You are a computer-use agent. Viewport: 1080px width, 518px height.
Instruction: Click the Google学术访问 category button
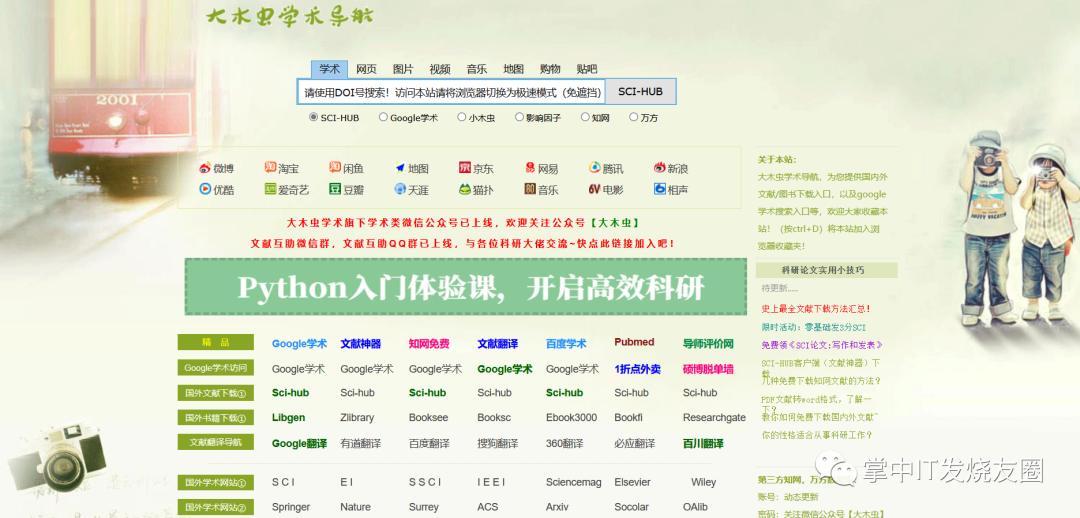(x=216, y=368)
